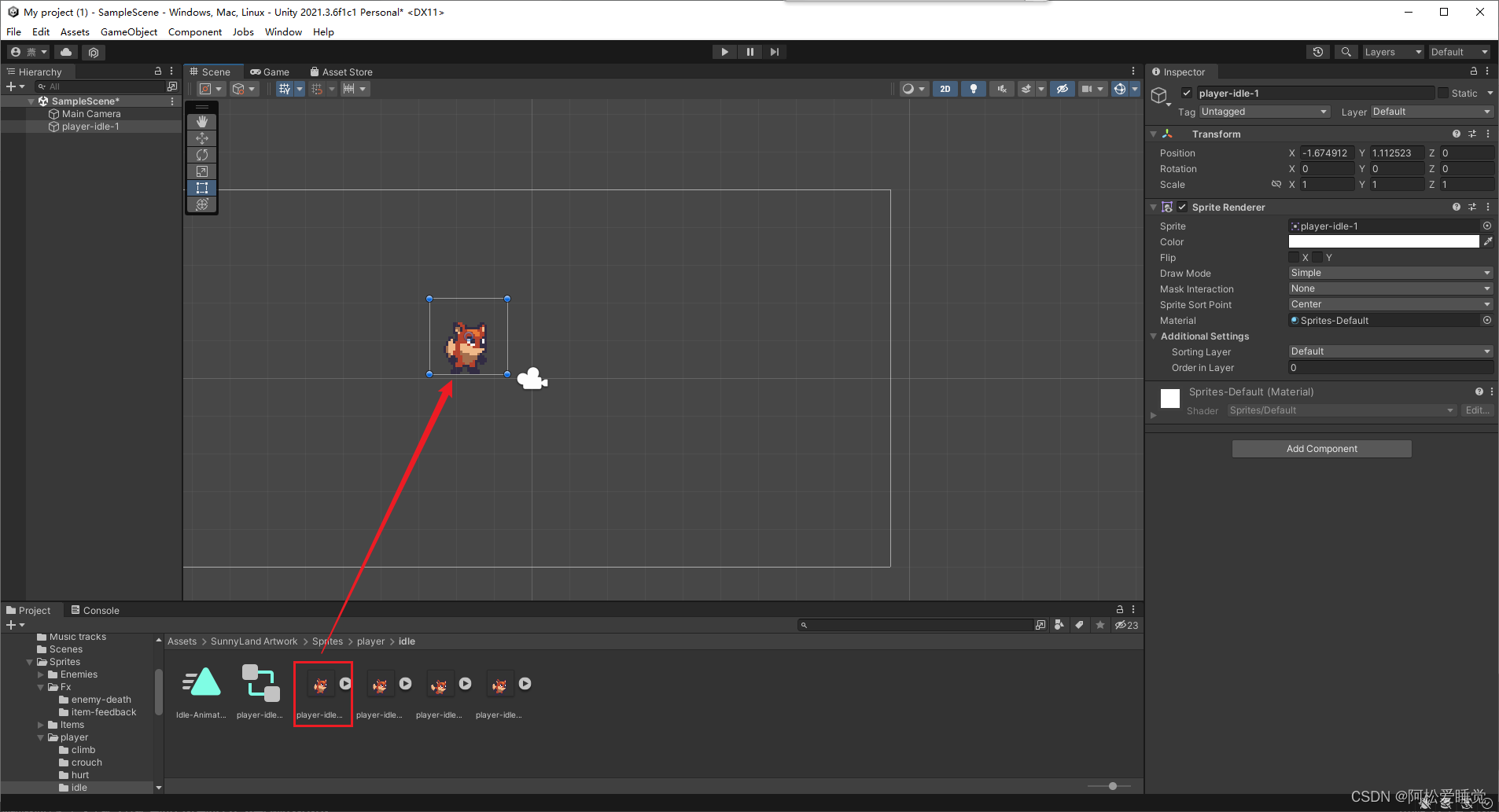1499x812 pixels.
Task: Click the Pause button
Action: pyautogui.click(x=749, y=52)
